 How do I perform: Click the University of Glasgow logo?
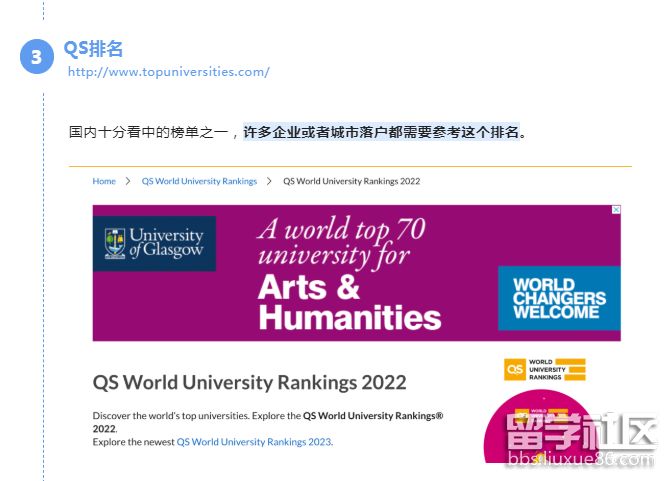click(x=154, y=243)
